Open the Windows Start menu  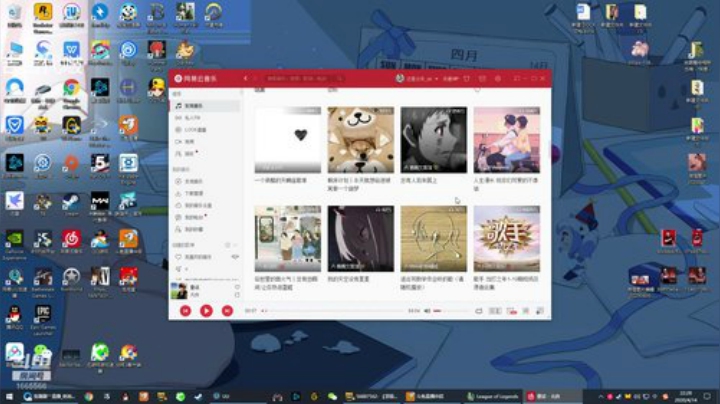(9, 396)
